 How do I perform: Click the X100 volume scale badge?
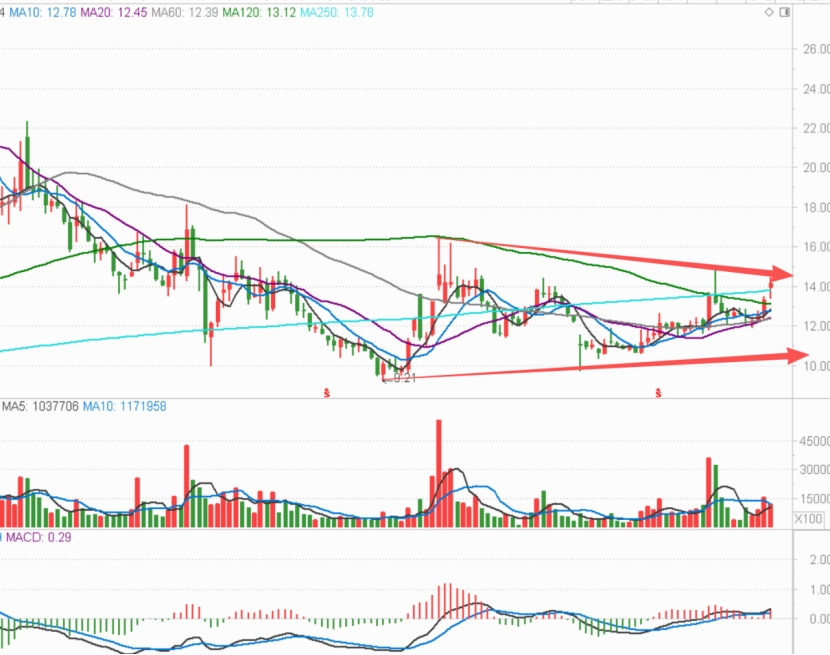pyautogui.click(x=808, y=519)
